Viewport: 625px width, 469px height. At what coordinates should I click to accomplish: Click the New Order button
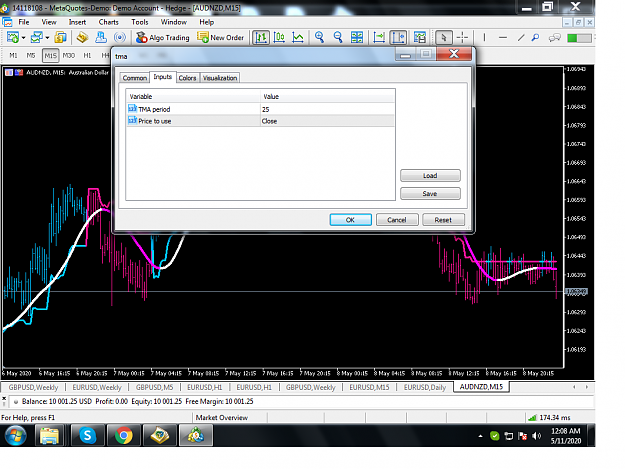(x=220, y=37)
